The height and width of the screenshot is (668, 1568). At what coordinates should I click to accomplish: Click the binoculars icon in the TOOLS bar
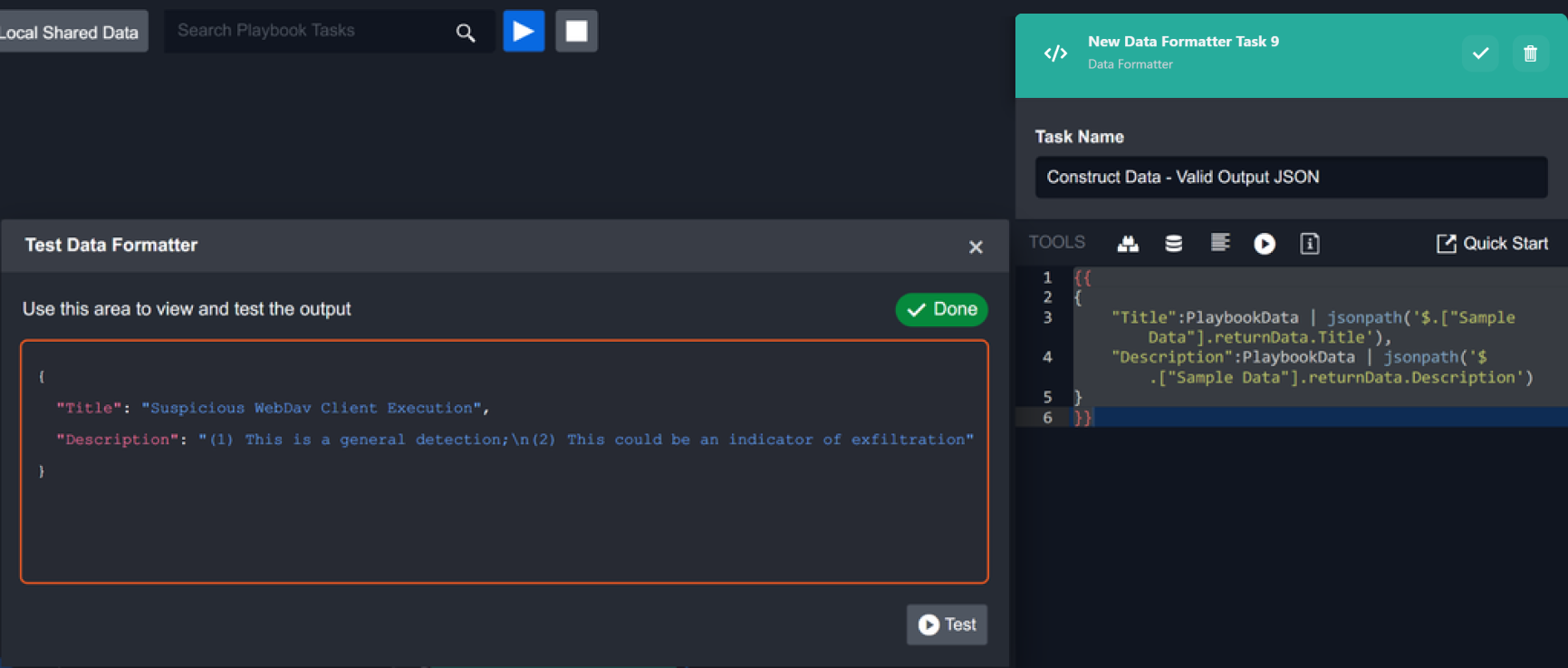[1128, 243]
